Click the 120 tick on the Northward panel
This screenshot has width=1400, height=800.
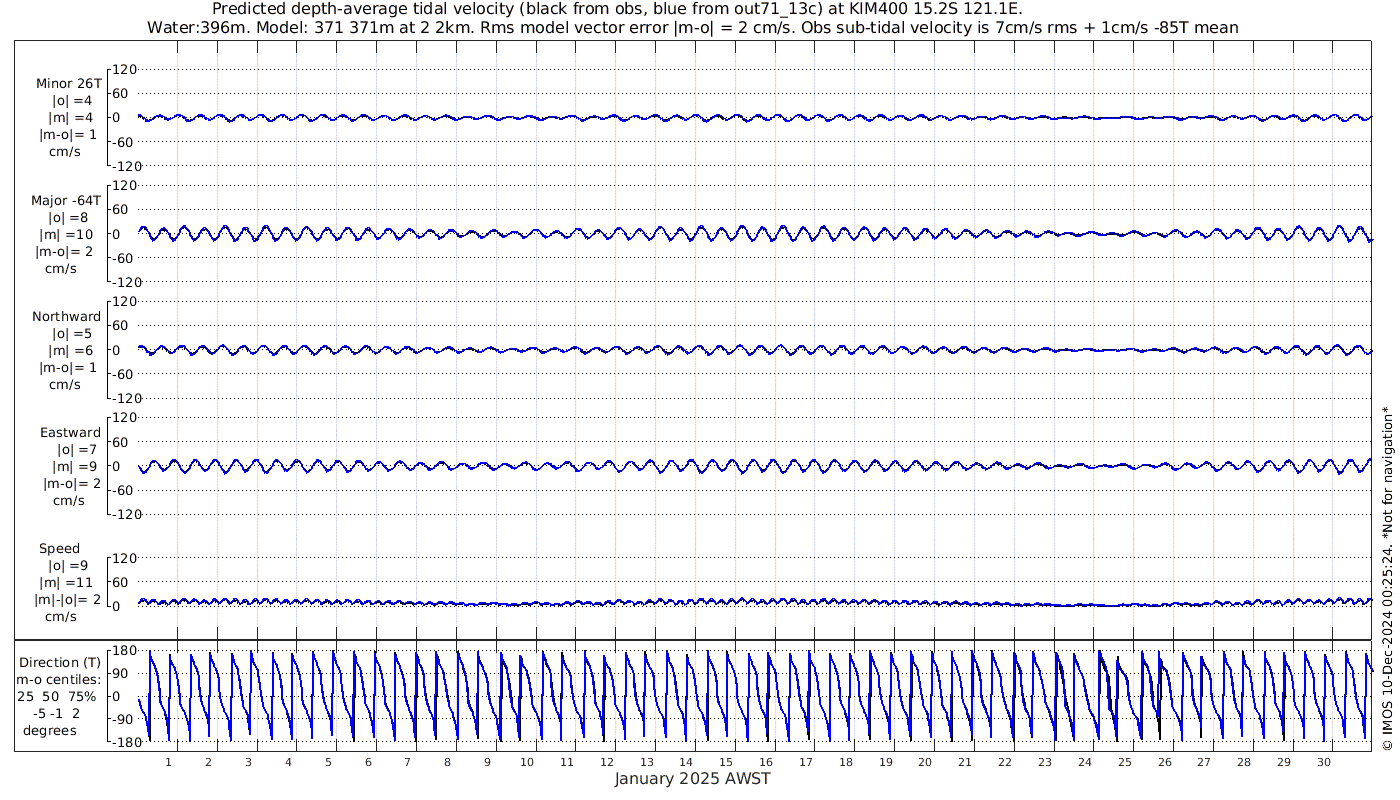[x=125, y=301]
